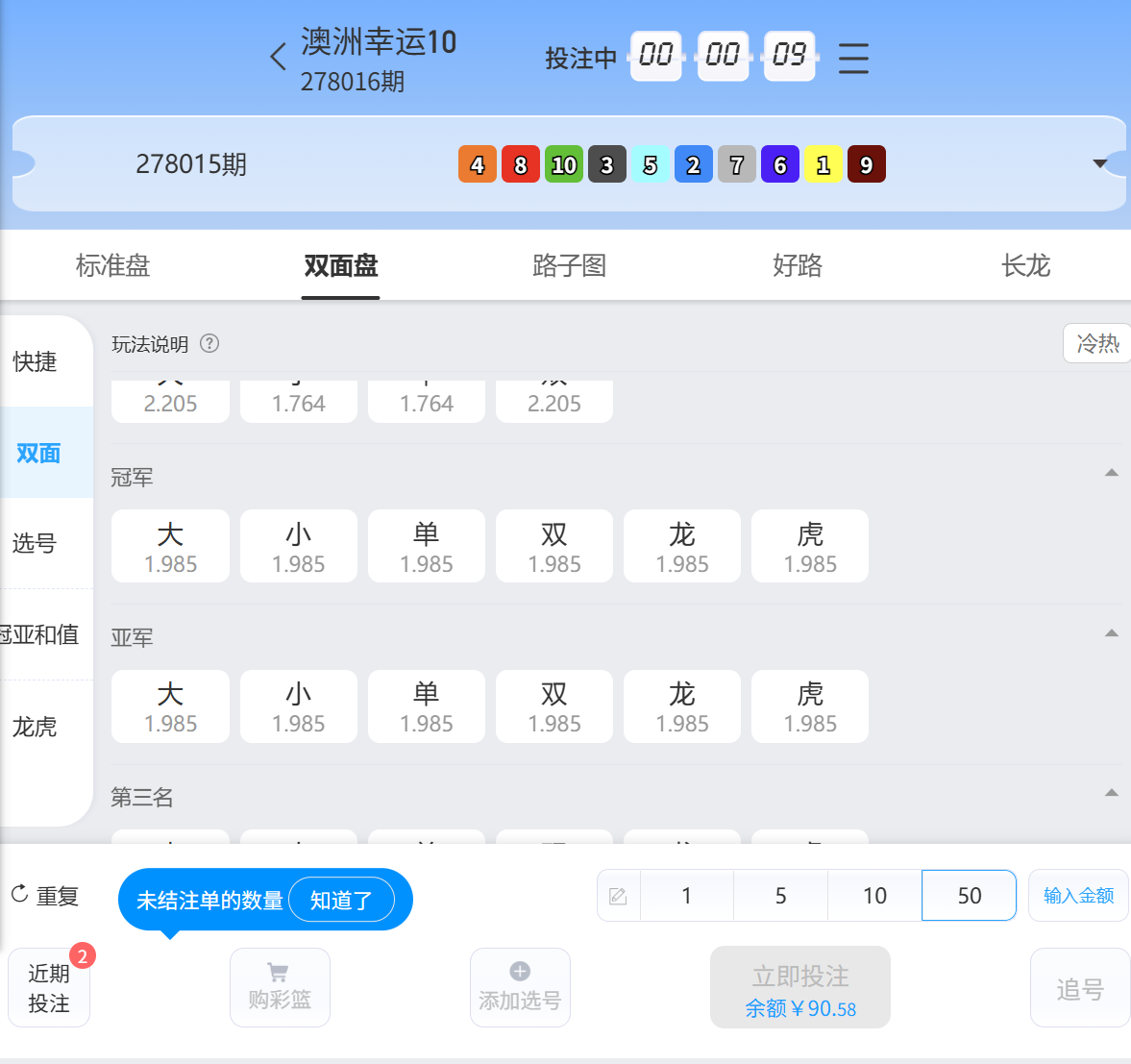Click the 玩法说明 question mark help icon

pyautogui.click(x=209, y=343)
